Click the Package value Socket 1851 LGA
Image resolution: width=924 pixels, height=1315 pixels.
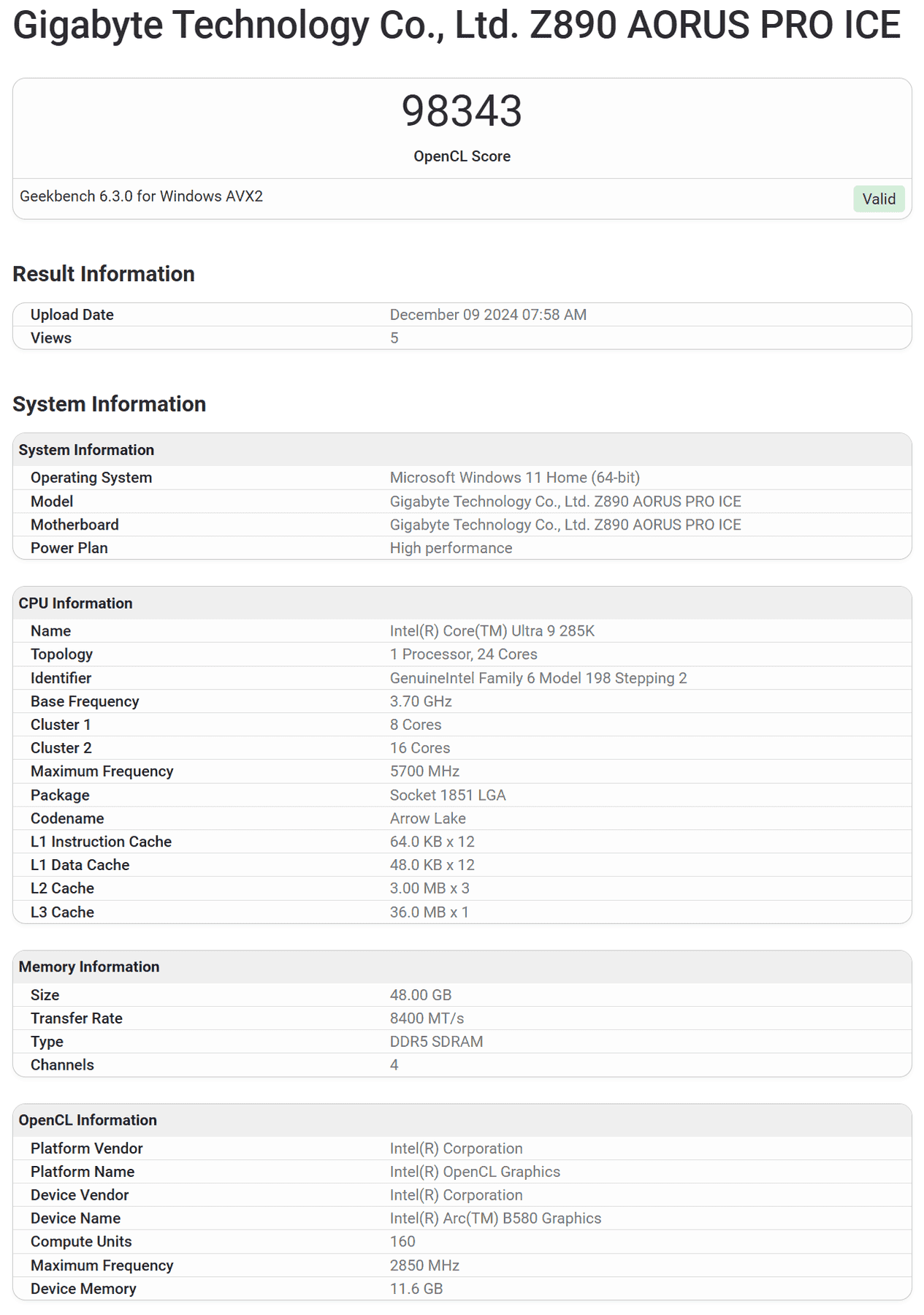click(x=447, y=795)
